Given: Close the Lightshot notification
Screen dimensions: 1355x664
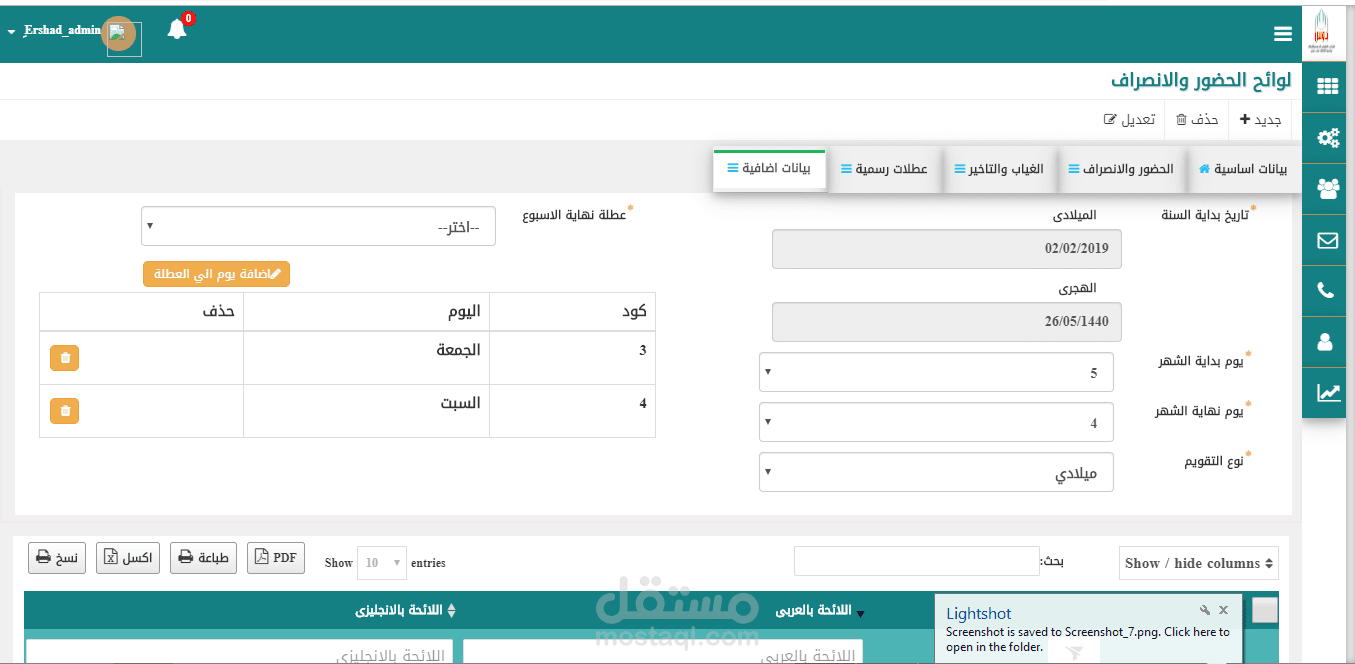Looking at the screenshot, I should click(1223, 610).
